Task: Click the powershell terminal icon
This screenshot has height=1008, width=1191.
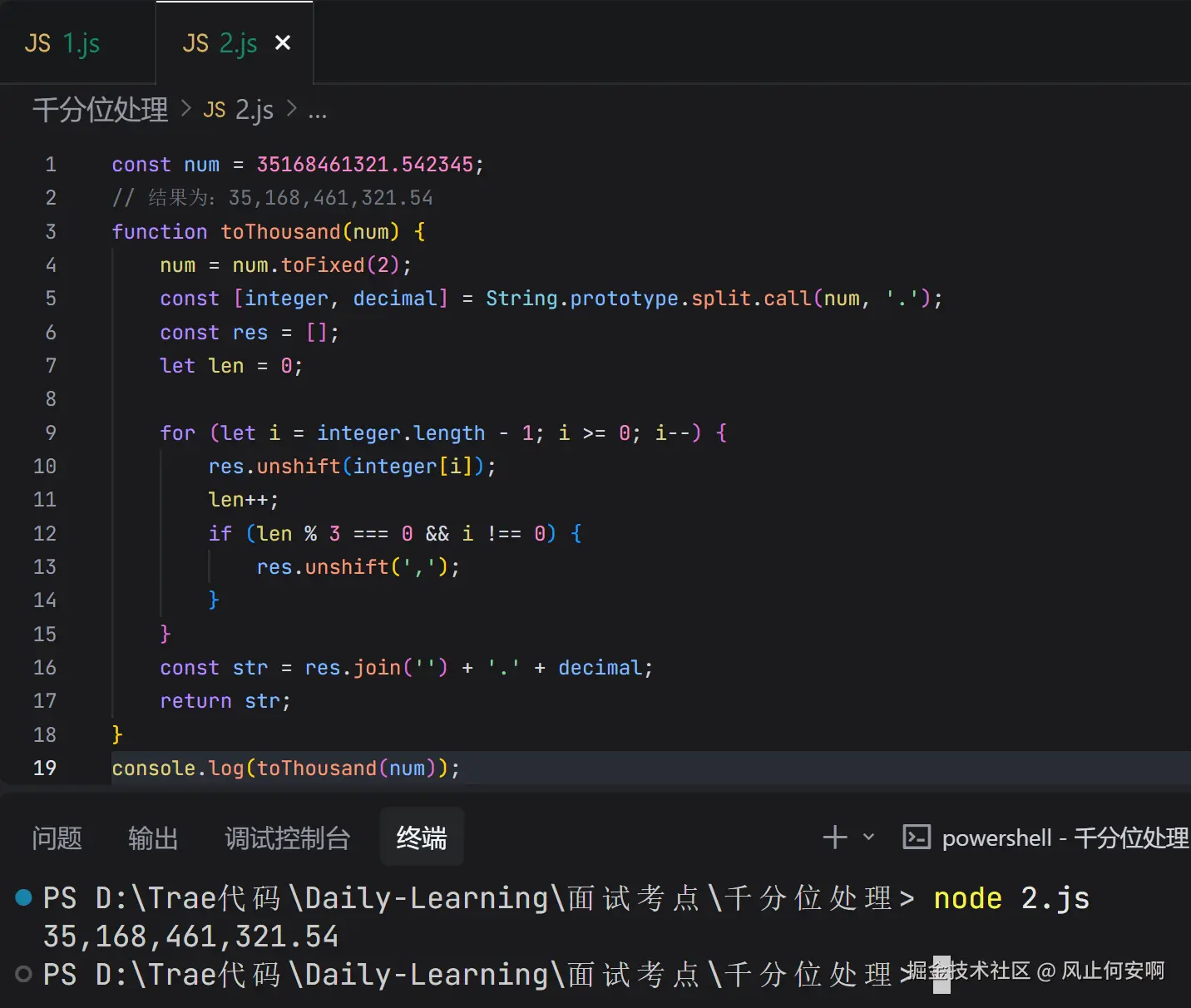Action: tap(917, 837)
